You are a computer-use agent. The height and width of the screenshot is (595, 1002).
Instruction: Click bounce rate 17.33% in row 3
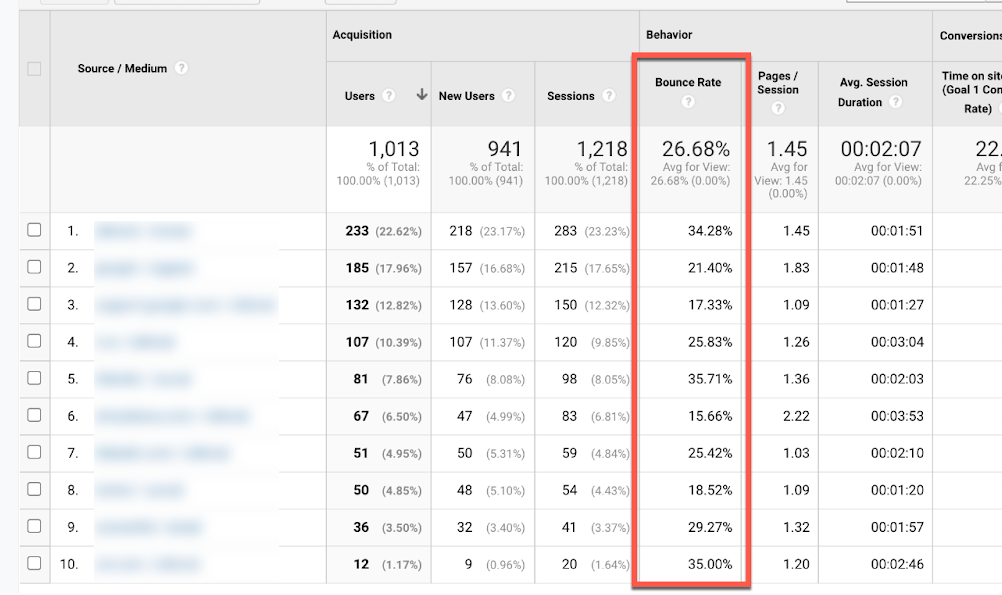[x=710, y=305]
